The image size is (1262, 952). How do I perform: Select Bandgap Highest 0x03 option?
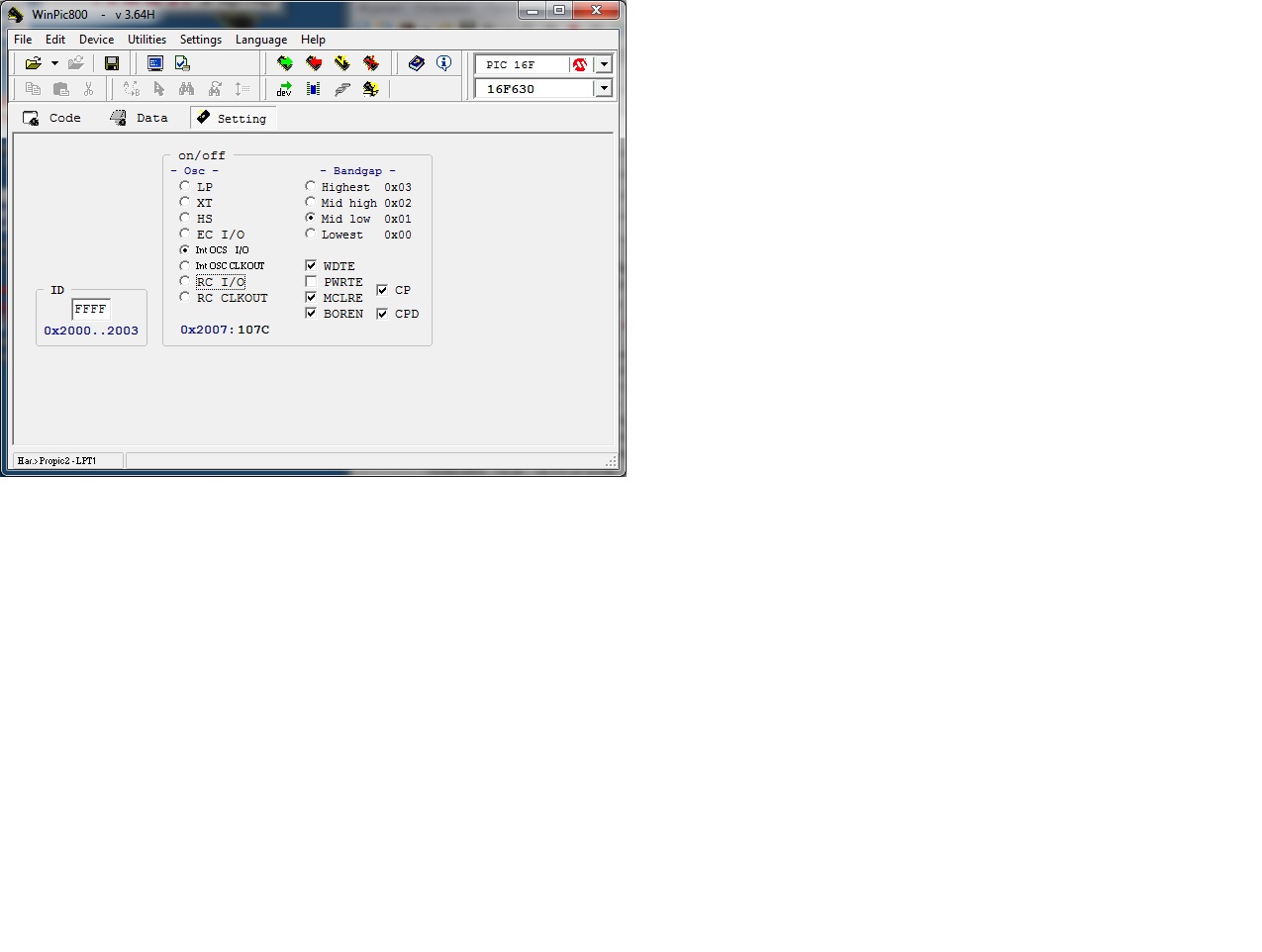(311, 186)
